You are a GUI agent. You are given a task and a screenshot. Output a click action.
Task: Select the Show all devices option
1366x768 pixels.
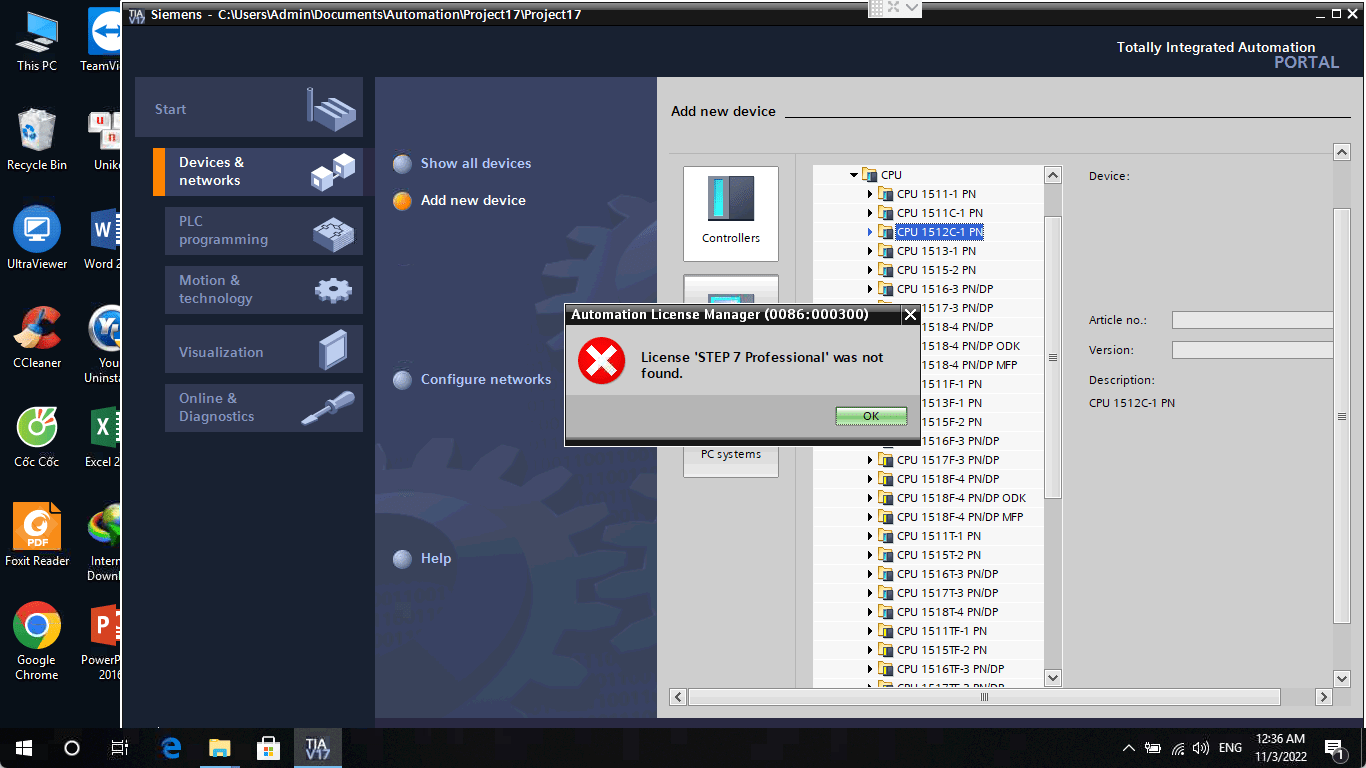475,164
